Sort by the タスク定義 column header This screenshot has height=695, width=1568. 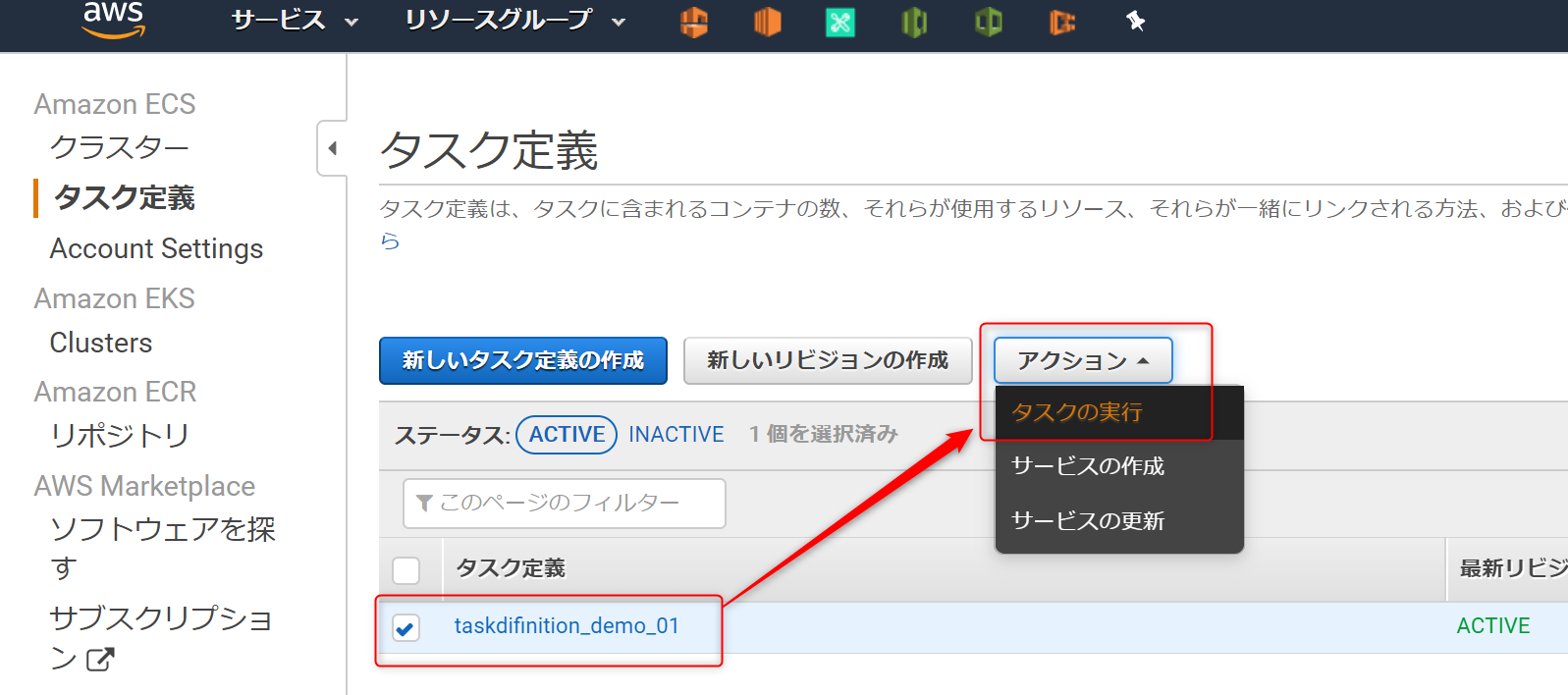tap(511, 568)
